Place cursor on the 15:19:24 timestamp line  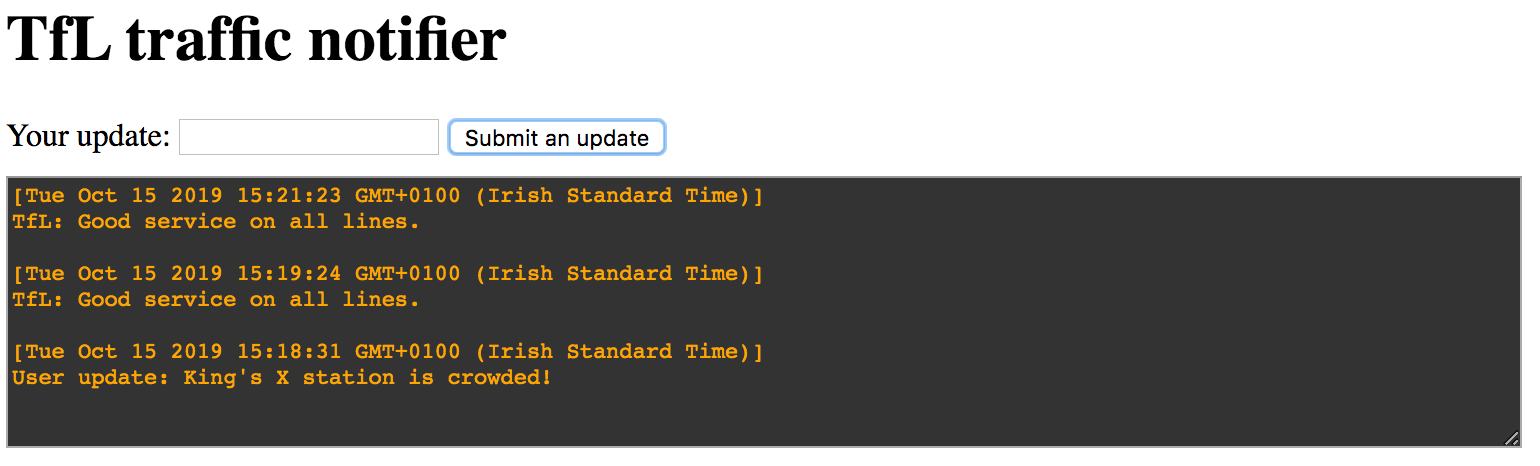(388, 274)
